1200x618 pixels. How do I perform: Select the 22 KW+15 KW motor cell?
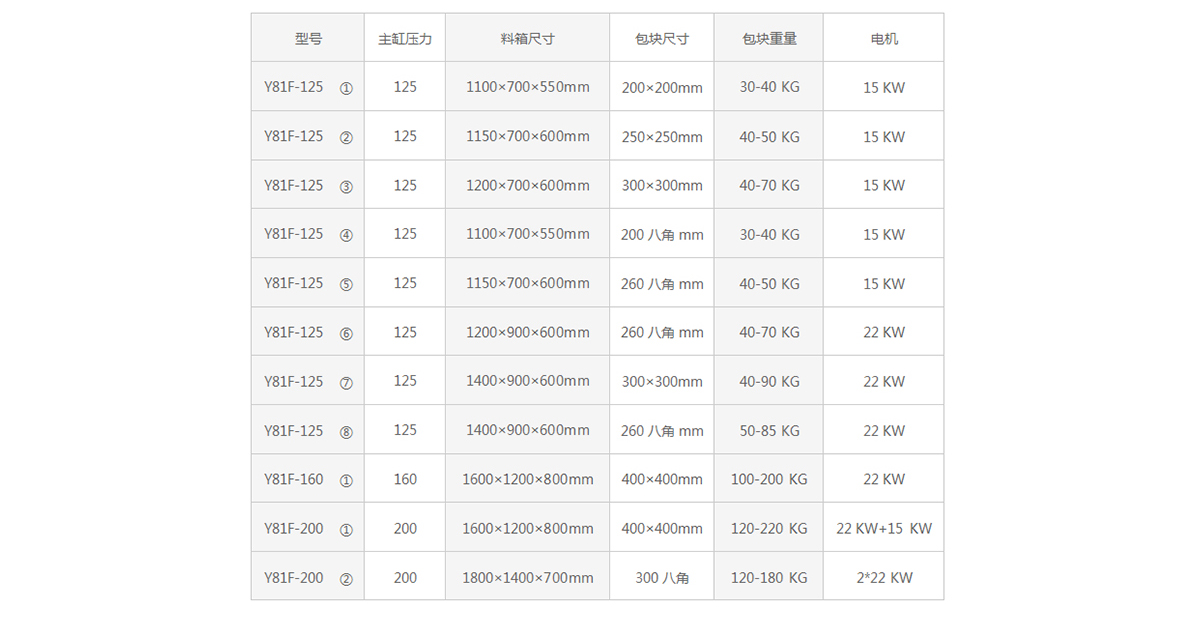[884, 528]
